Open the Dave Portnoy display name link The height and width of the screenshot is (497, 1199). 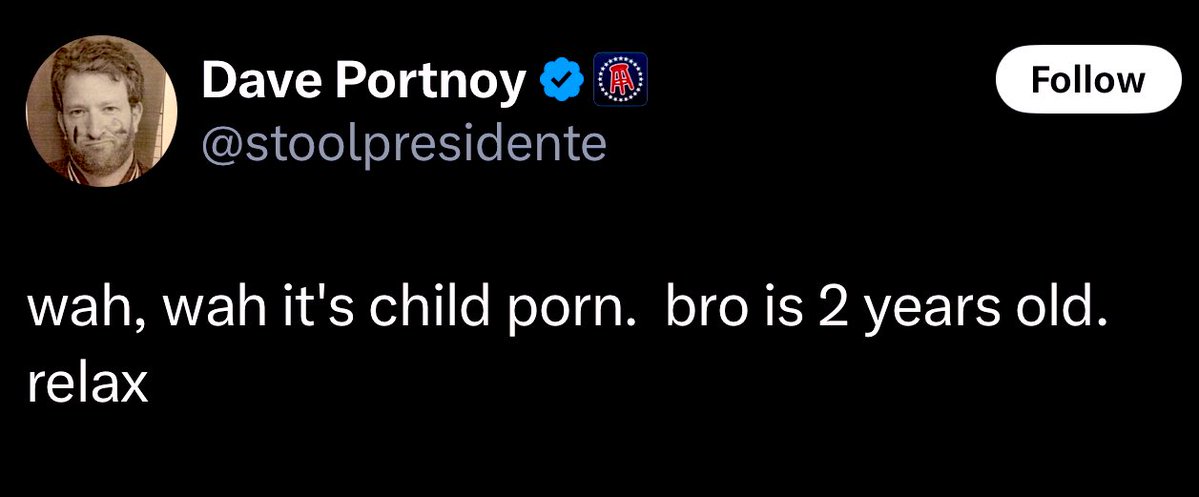pos(363,82)
